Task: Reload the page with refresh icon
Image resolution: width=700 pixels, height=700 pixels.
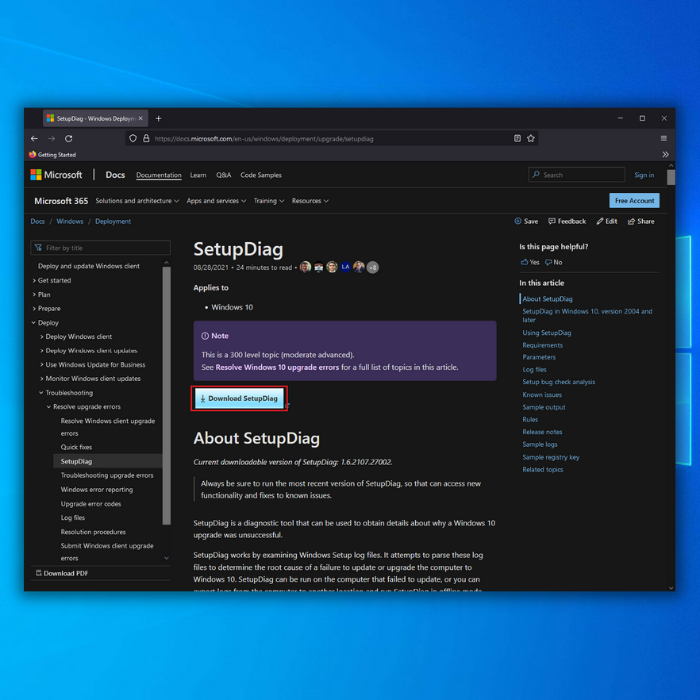Action: point(68,138)
